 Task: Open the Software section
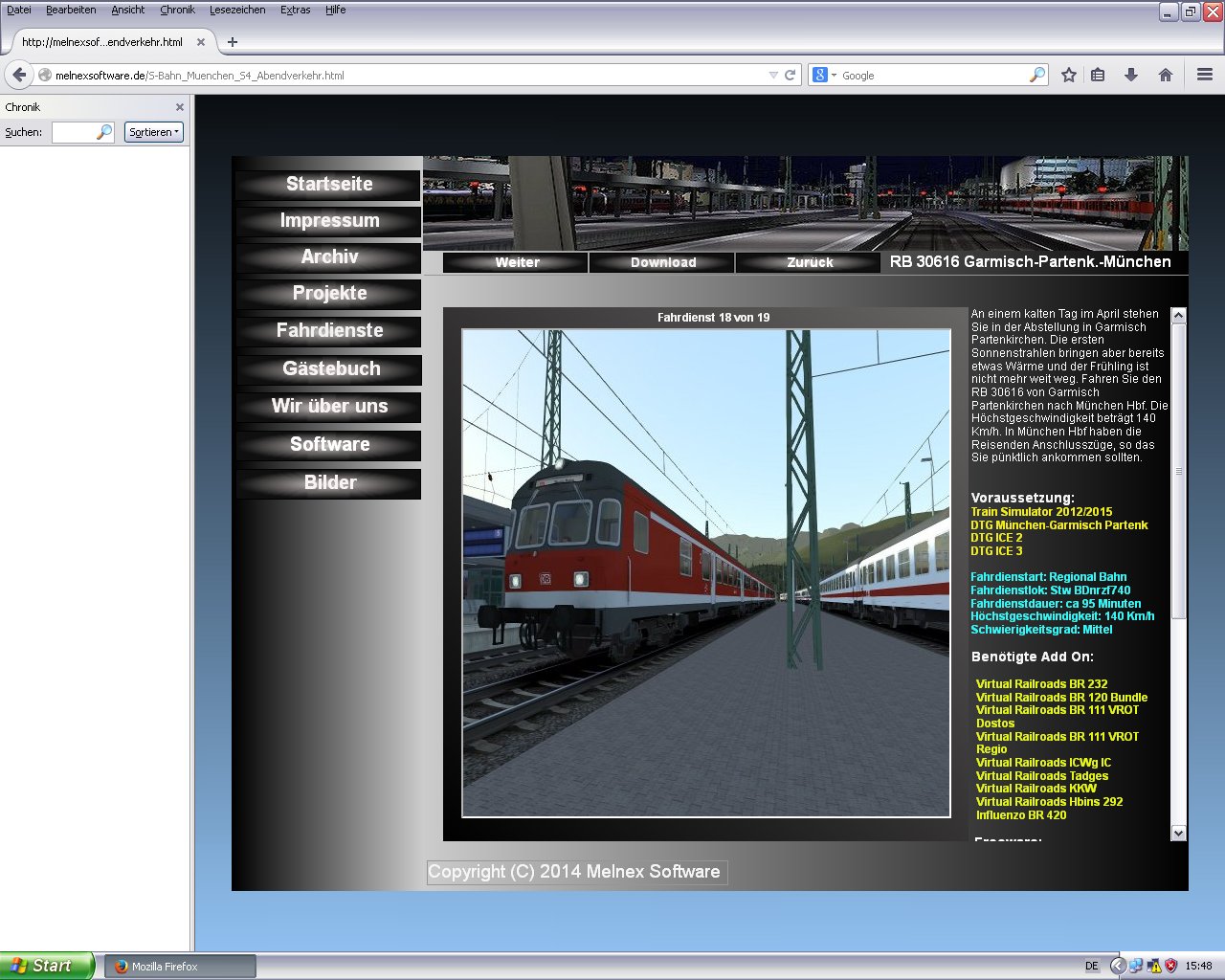pos(329,444)
